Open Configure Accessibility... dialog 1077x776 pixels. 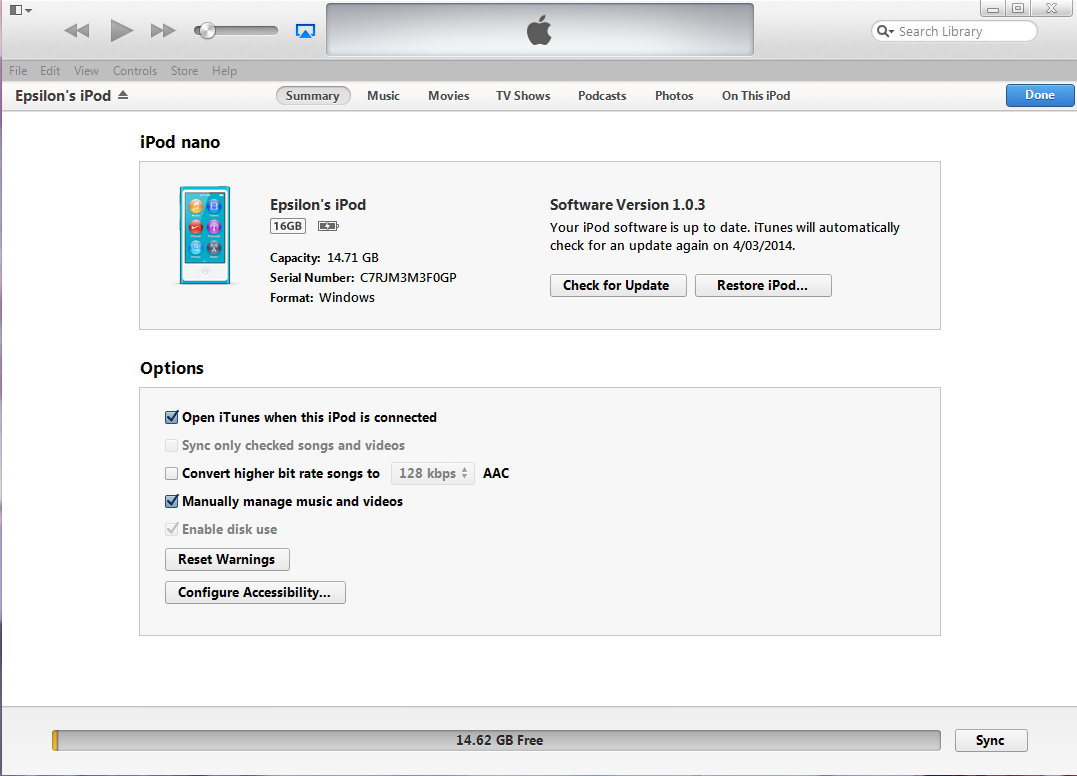pyautogui.click(x=256, y=593)
